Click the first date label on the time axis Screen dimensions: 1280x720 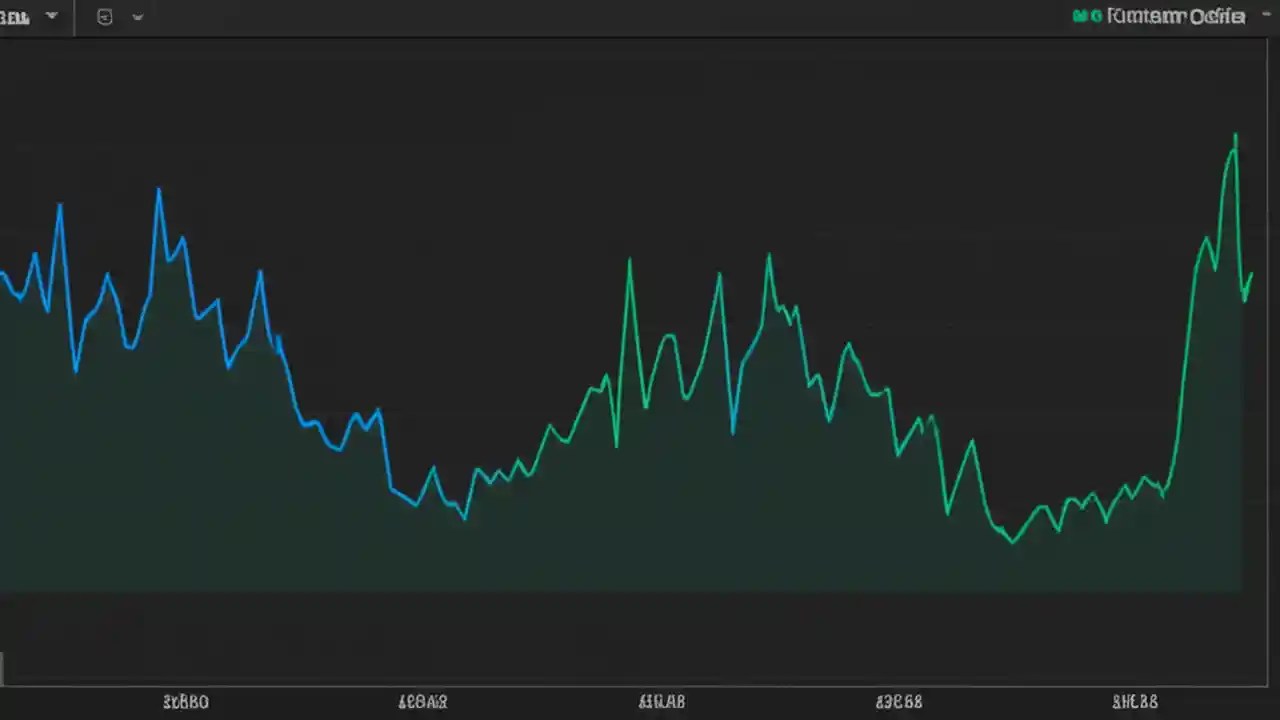point(185,701)
